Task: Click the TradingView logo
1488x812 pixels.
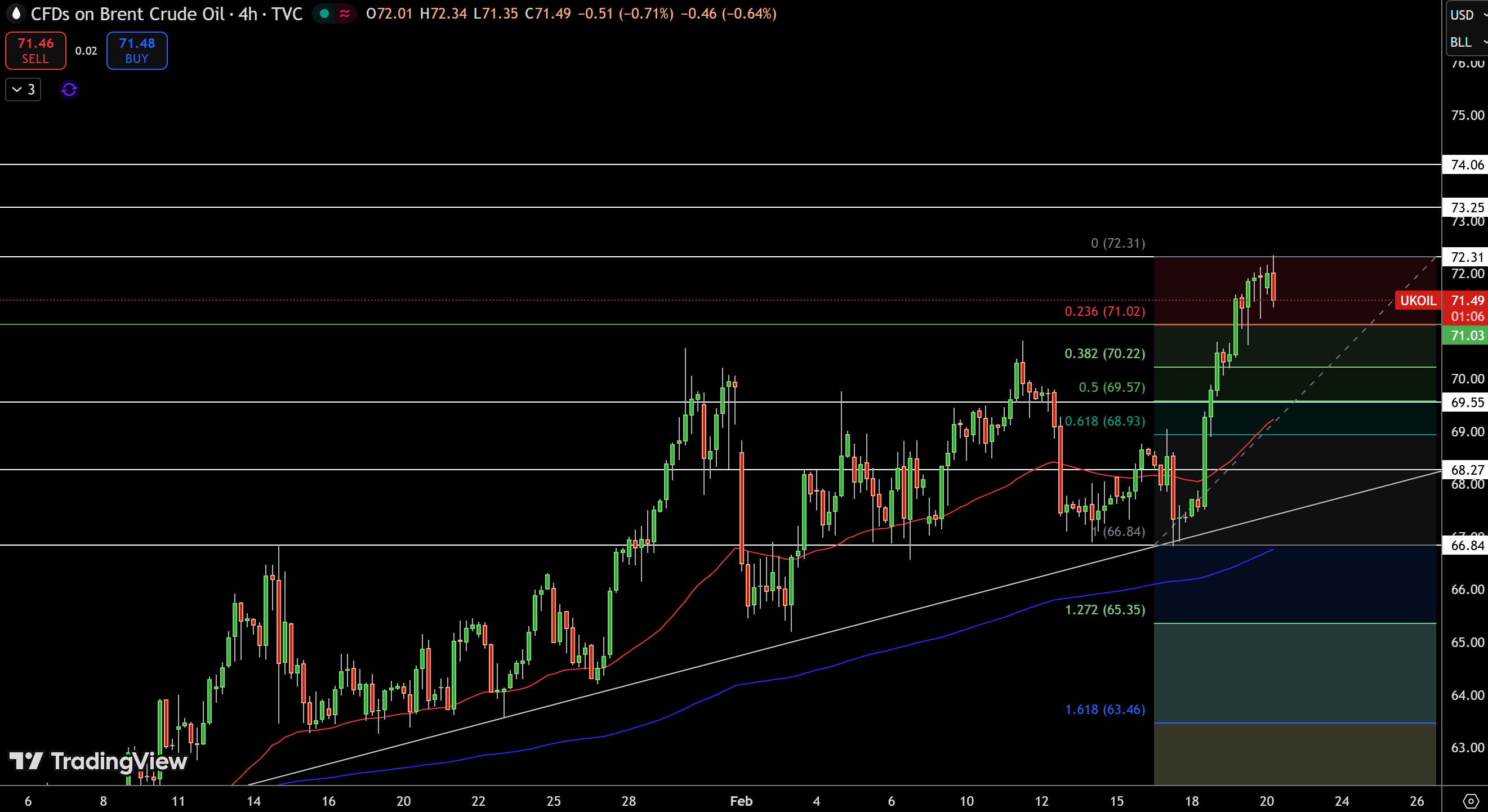Action: pos(98,761)
